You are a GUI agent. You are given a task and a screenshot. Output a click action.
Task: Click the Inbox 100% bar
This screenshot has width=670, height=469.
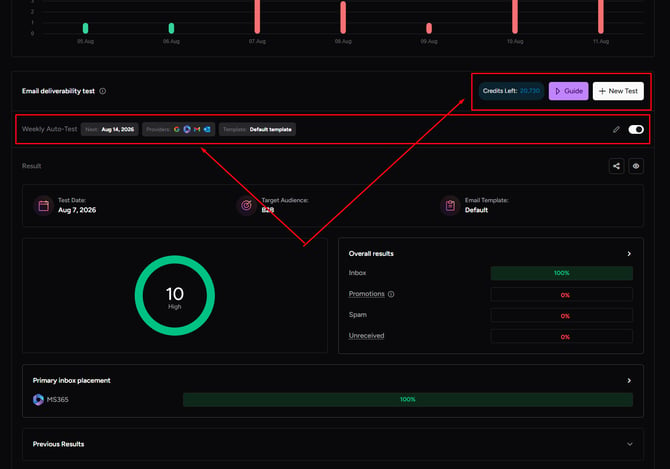[561, 273]
